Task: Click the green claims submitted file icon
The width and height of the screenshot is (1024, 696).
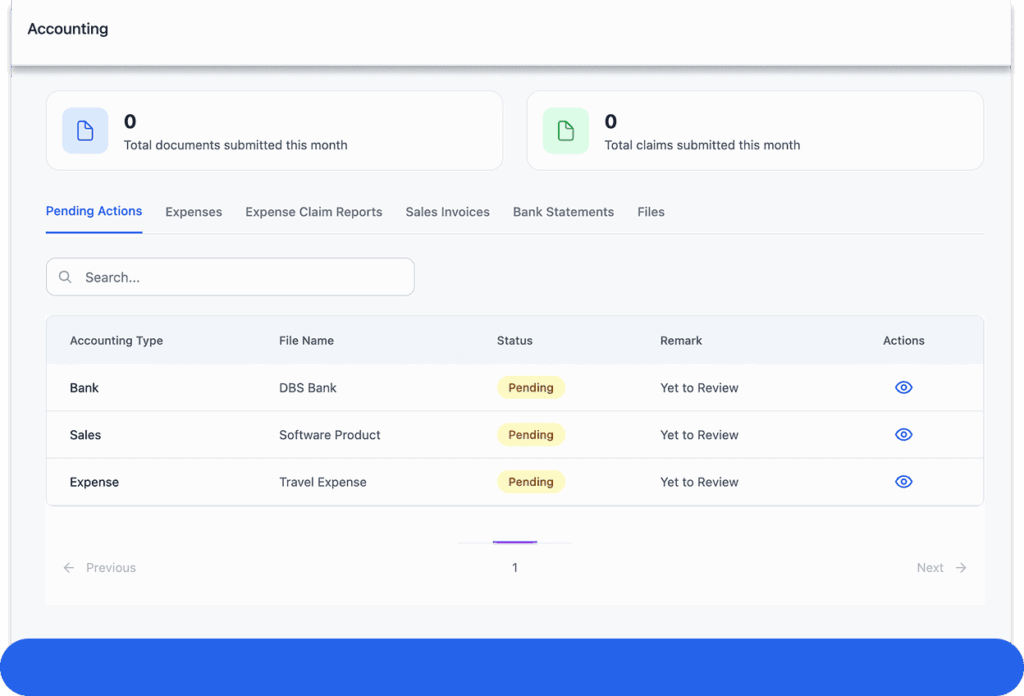Action: tap(566, 131)
